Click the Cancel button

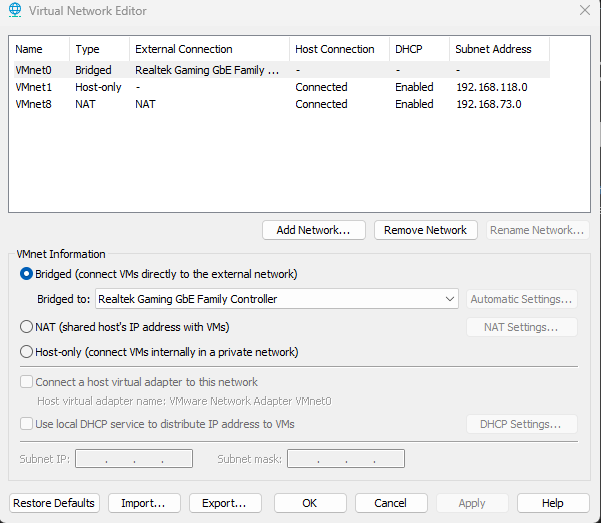point(391,503)
